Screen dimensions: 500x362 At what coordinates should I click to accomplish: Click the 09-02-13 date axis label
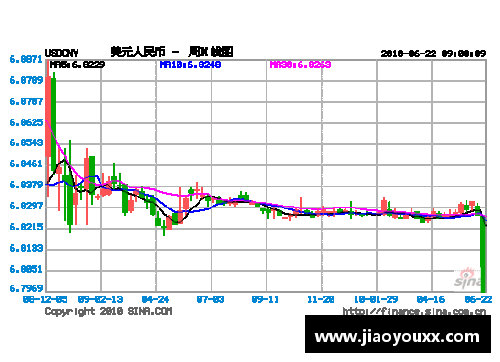(100, 299)
